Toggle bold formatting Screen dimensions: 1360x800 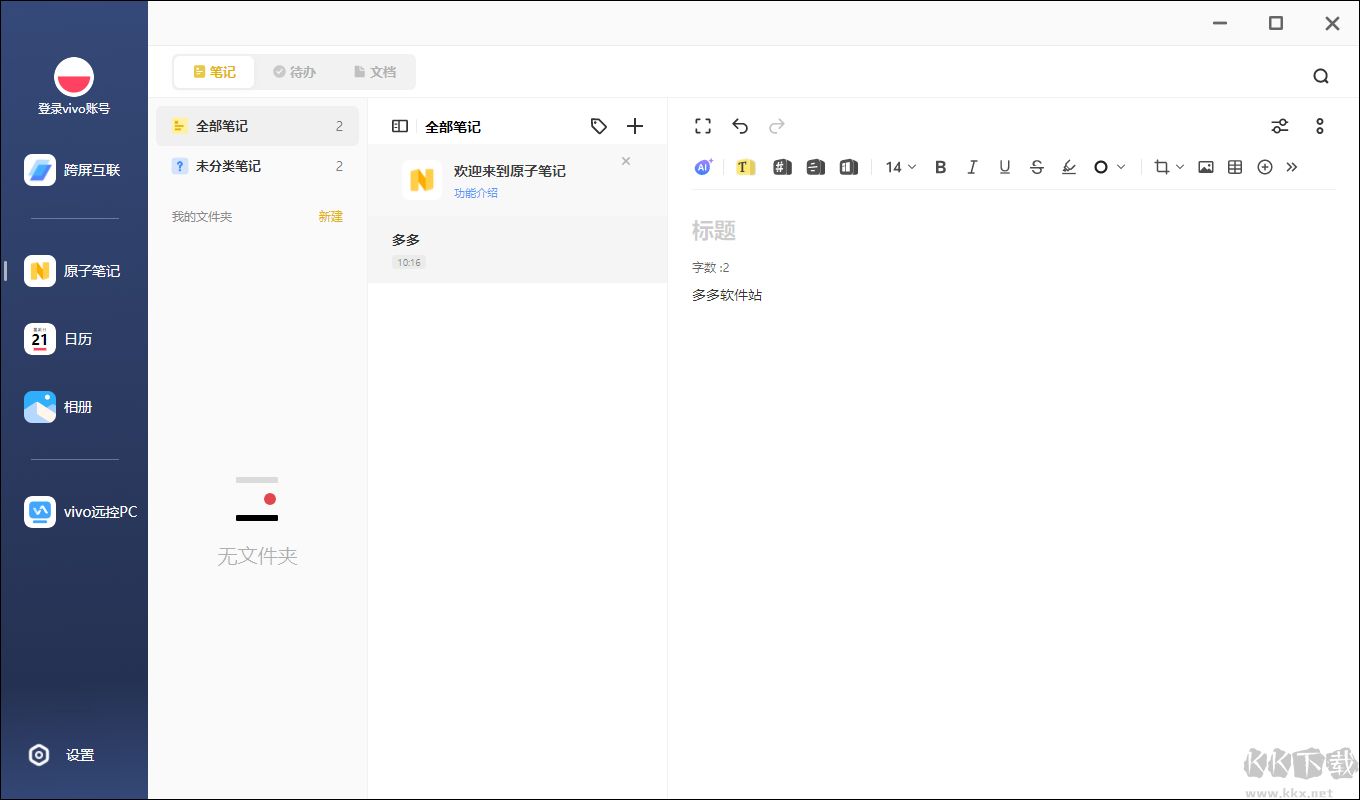click(940, 167)
